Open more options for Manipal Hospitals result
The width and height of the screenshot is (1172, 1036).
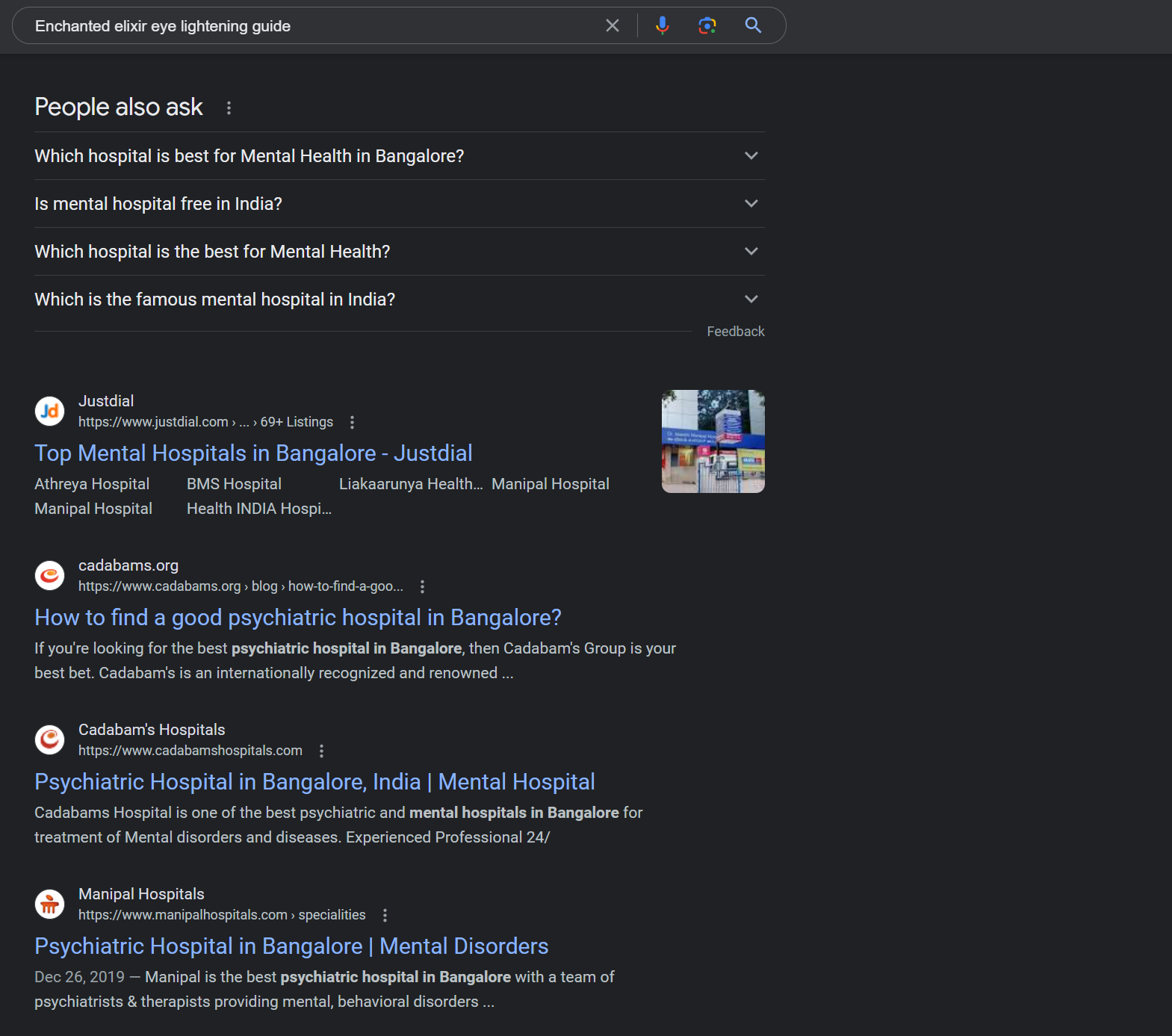coord(385,915)
